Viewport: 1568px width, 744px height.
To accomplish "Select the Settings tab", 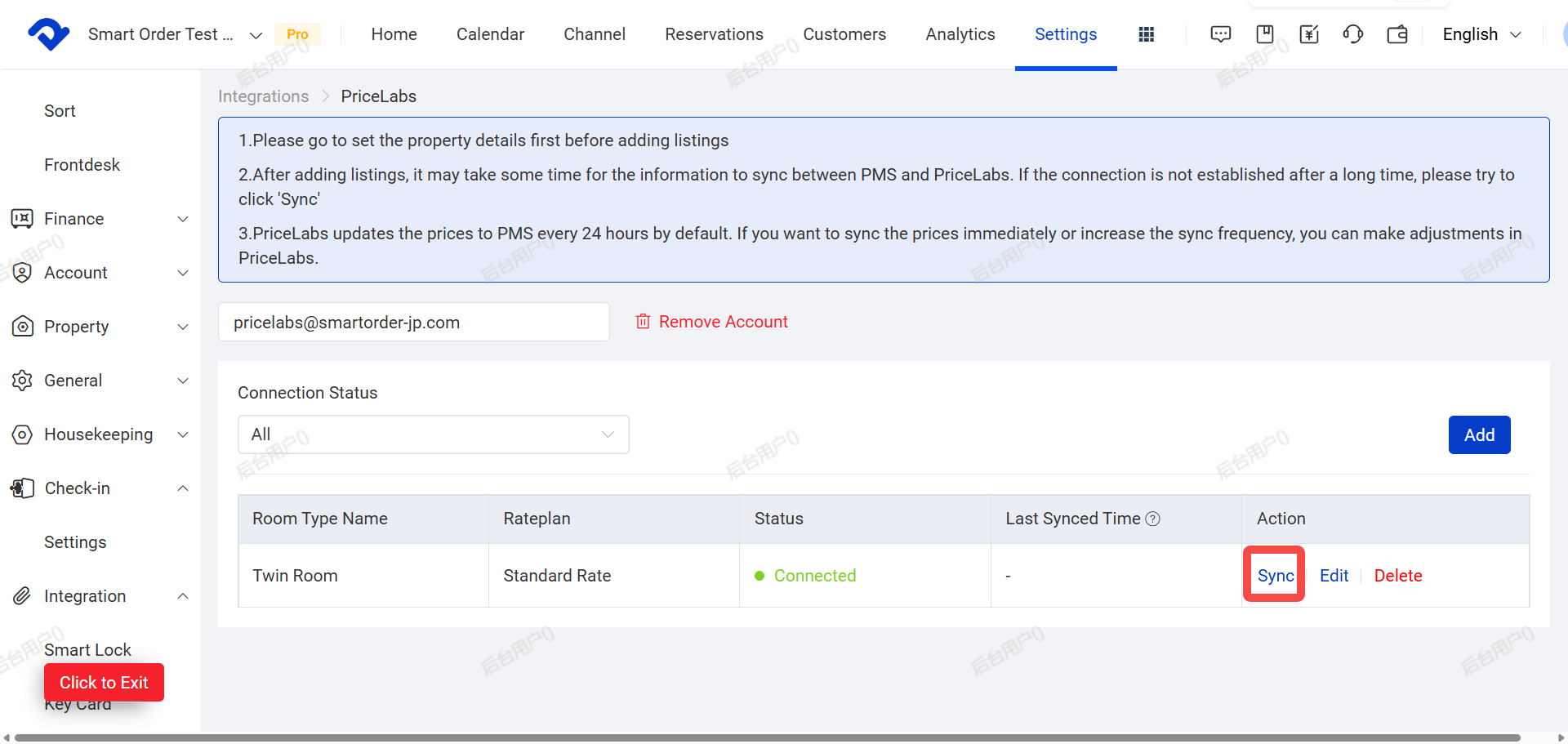I will pyautogui.click(x=1066, y=34).
